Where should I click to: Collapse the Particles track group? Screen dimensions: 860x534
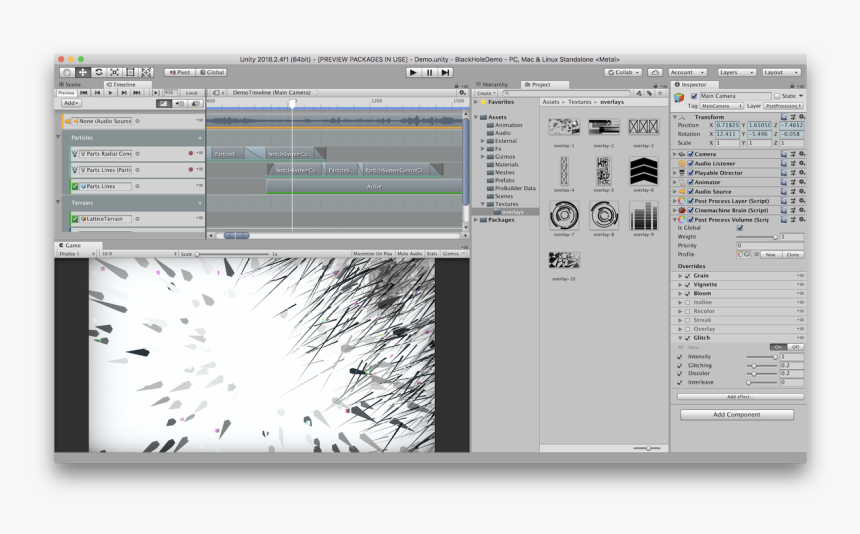click(58, 137)
